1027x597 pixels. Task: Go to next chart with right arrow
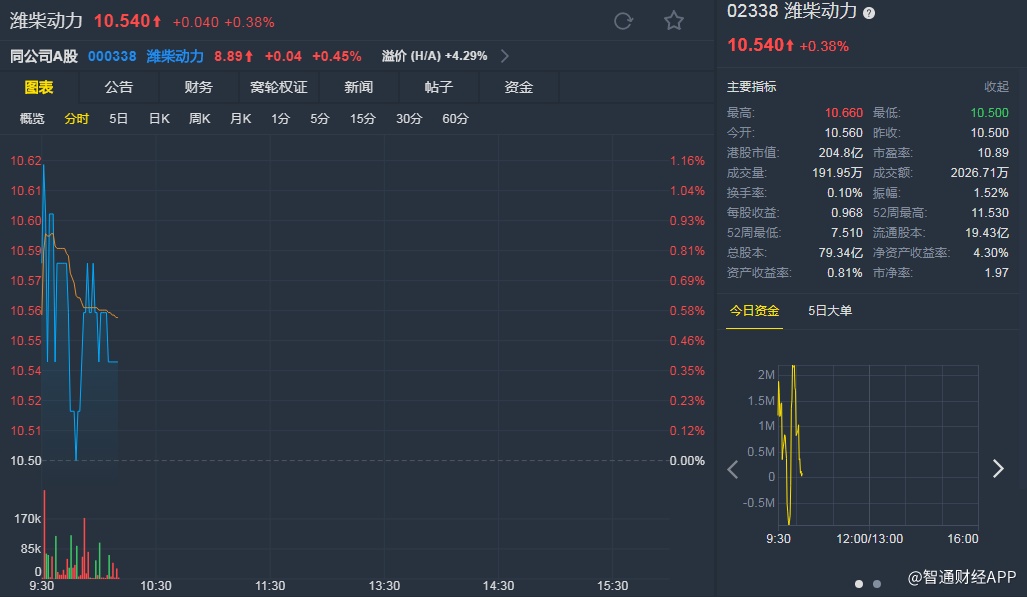click(997, 469)
